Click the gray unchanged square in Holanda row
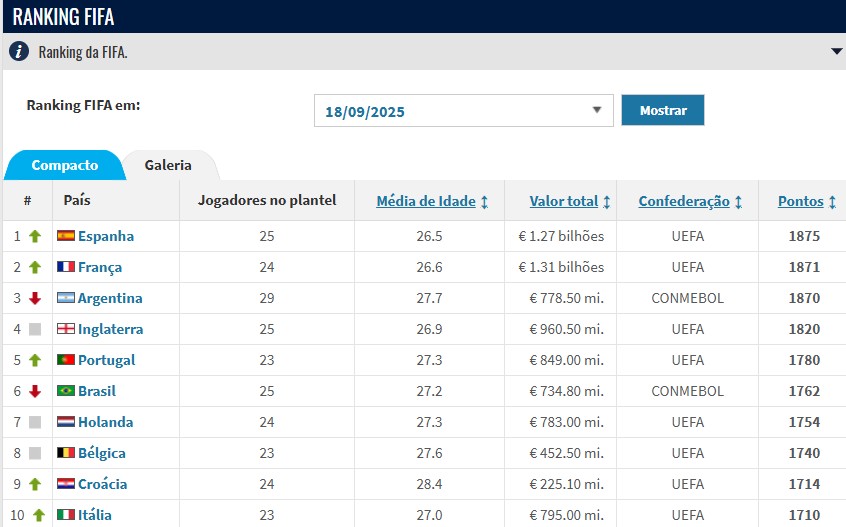The width and height of the screenshot is (846, 527). pyautogui.click(x=35, y=422)
